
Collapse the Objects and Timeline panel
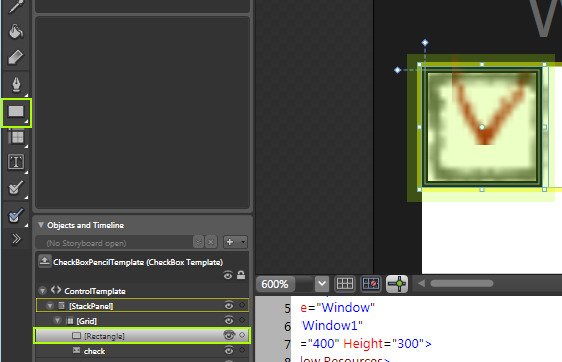click(x=41, y=225)
